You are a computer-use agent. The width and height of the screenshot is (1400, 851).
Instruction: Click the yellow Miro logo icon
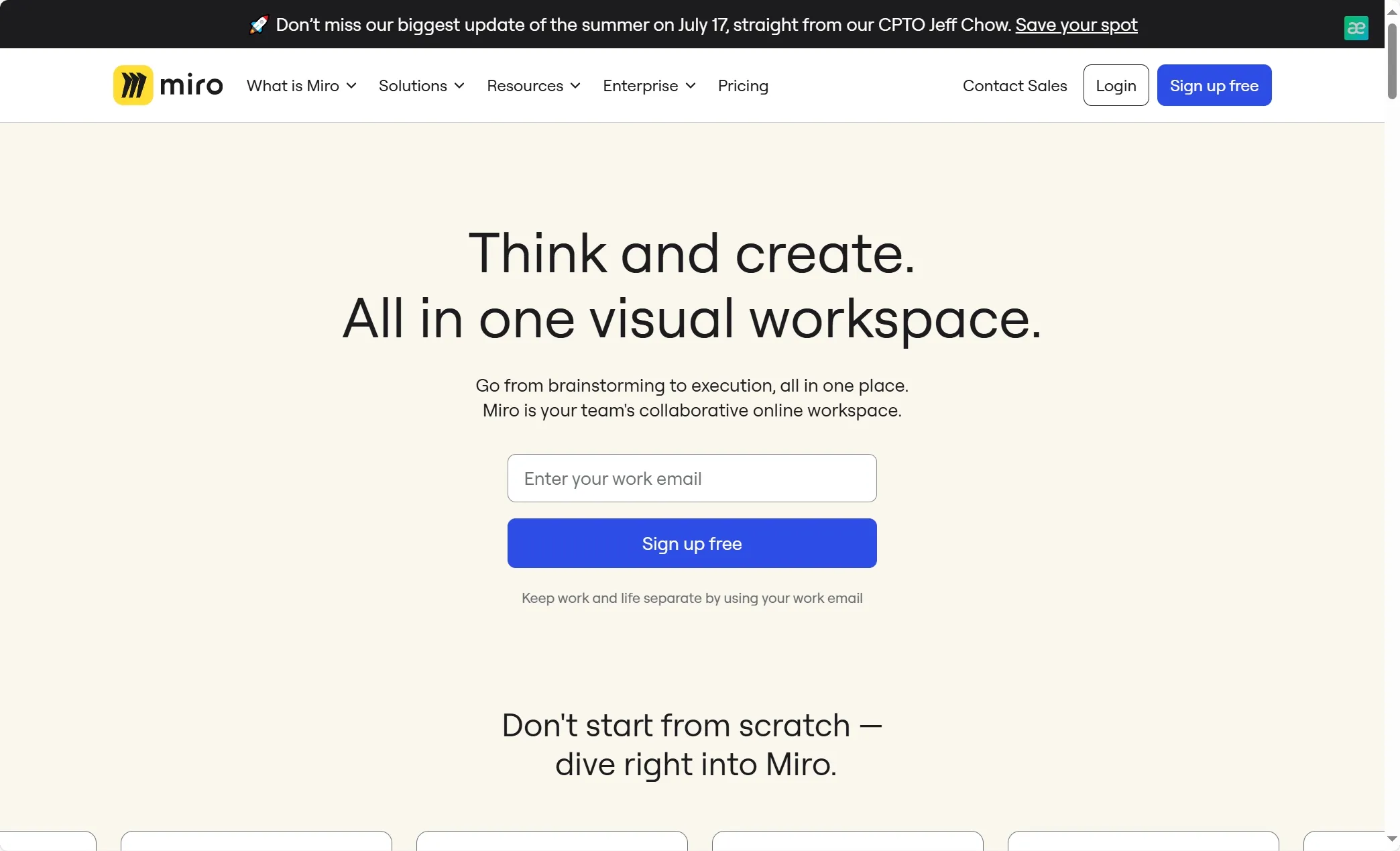pyautogui.click(x=133, y=85)
